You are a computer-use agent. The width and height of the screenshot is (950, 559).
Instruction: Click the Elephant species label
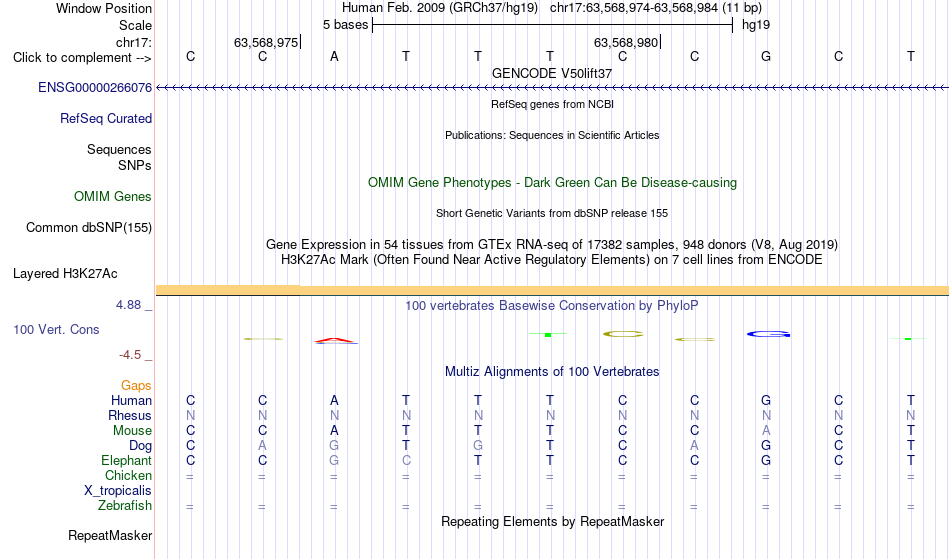[x=127, y=461]
